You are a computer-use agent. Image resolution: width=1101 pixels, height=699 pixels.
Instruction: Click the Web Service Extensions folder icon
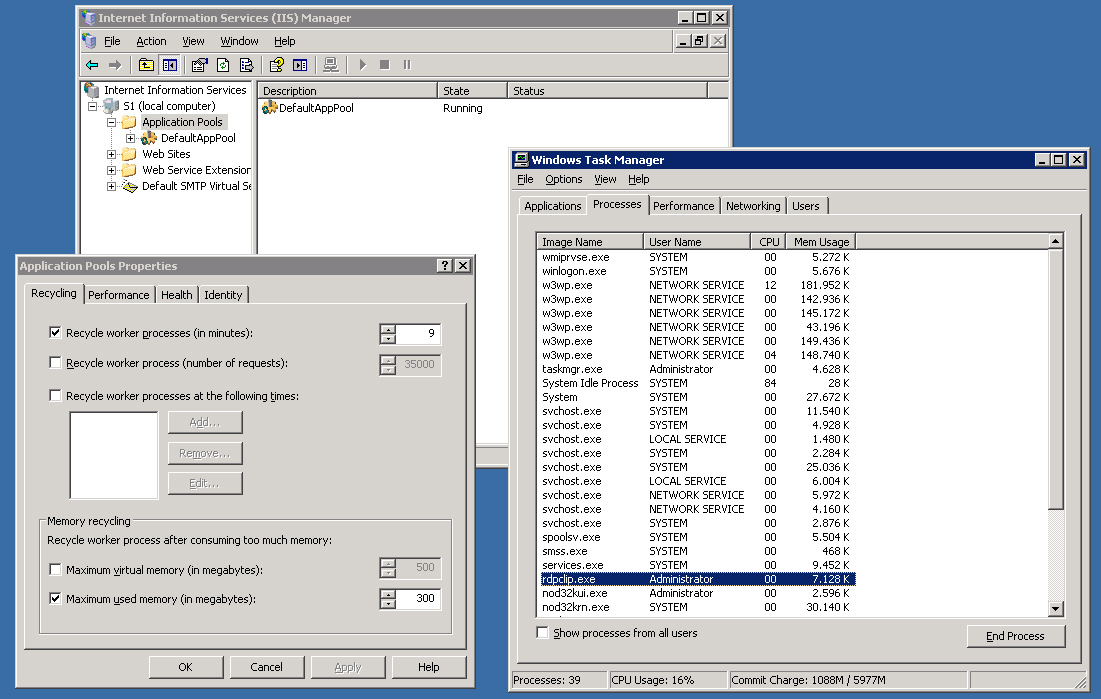(x=129, y=170)
